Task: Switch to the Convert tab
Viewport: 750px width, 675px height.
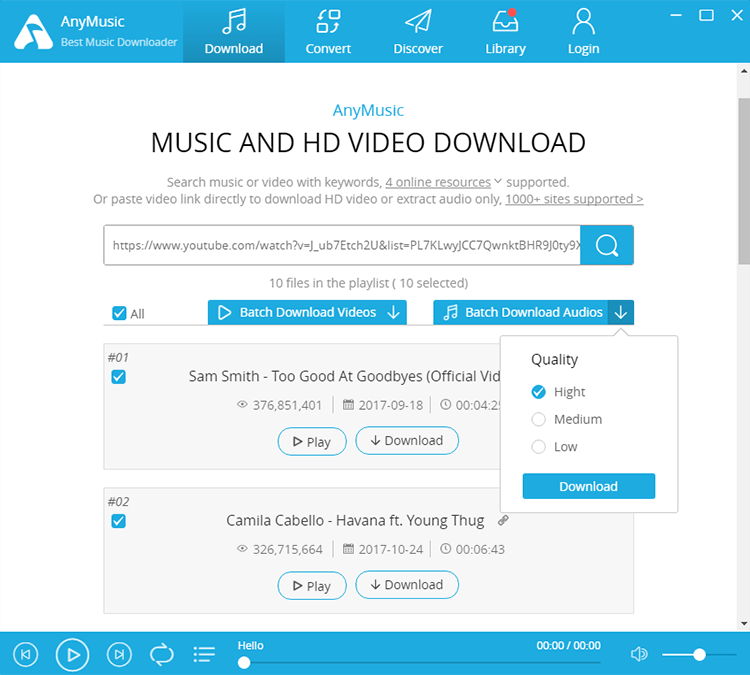Action: (328, 32)
